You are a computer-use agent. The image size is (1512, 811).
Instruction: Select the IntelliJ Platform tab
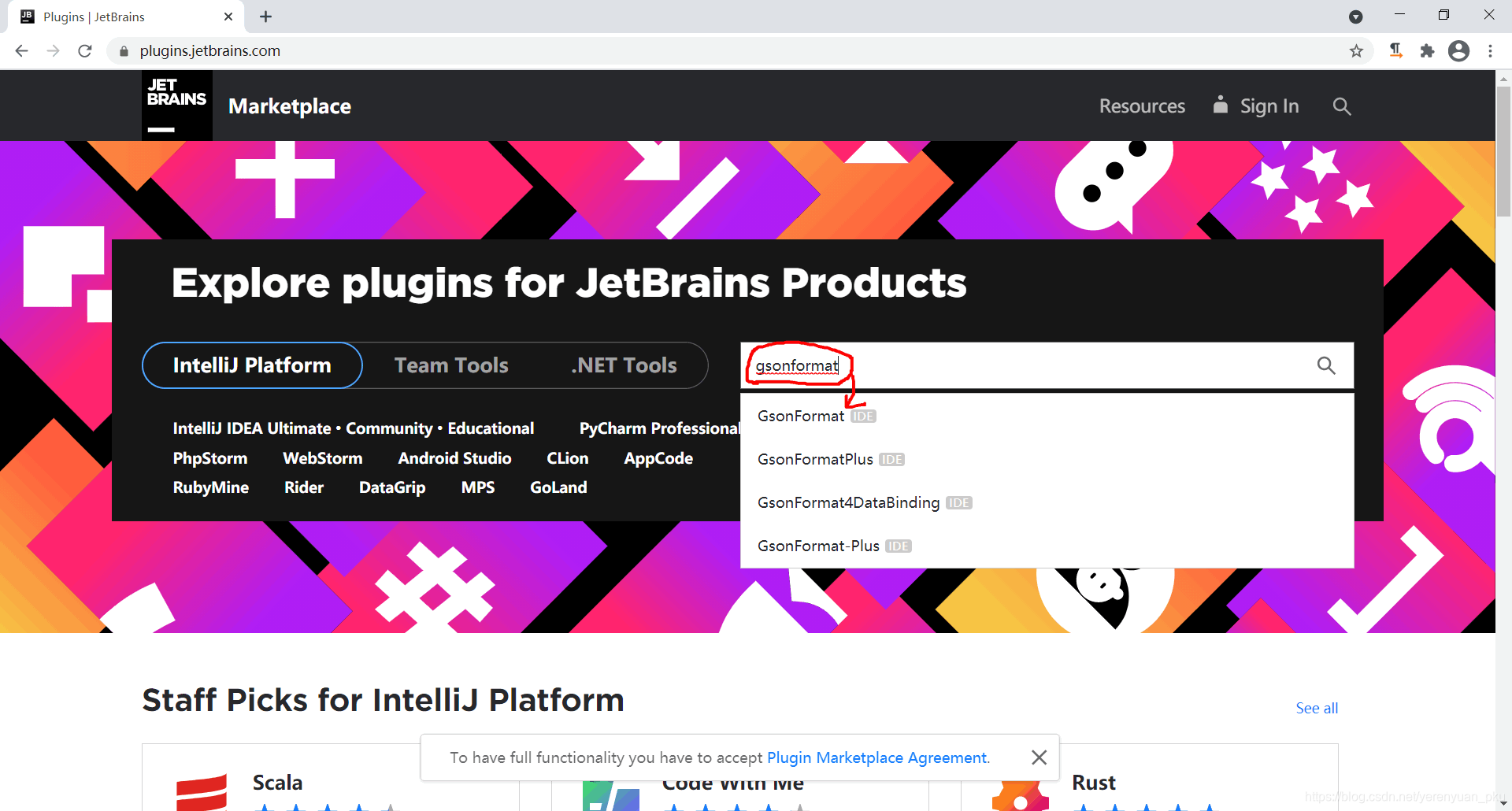(x=252, y=365)
